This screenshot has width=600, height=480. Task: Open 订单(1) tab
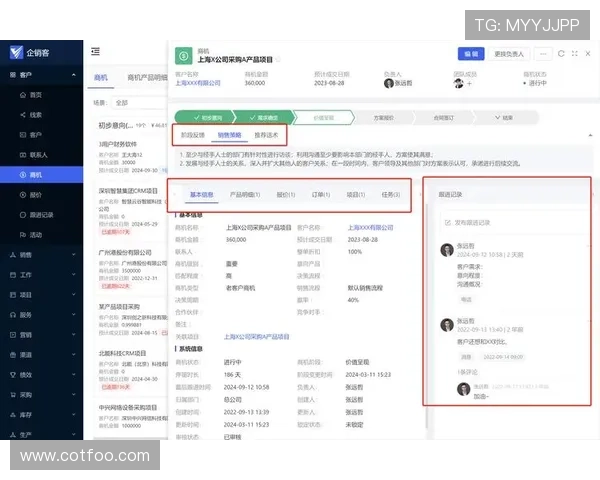[321, 194]
